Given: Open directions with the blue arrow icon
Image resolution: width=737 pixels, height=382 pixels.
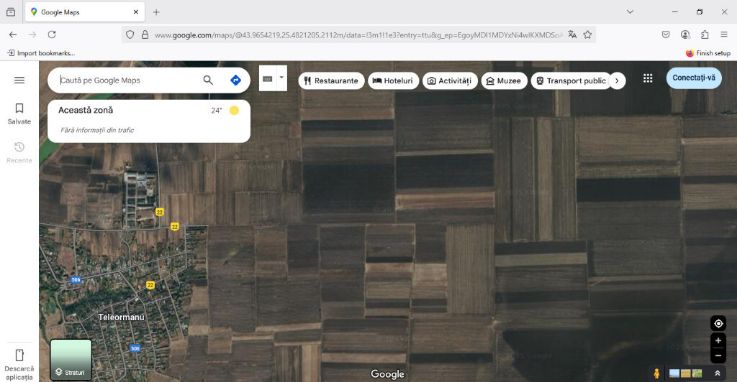Looking at the screenshot, I should tap(235, 80).
